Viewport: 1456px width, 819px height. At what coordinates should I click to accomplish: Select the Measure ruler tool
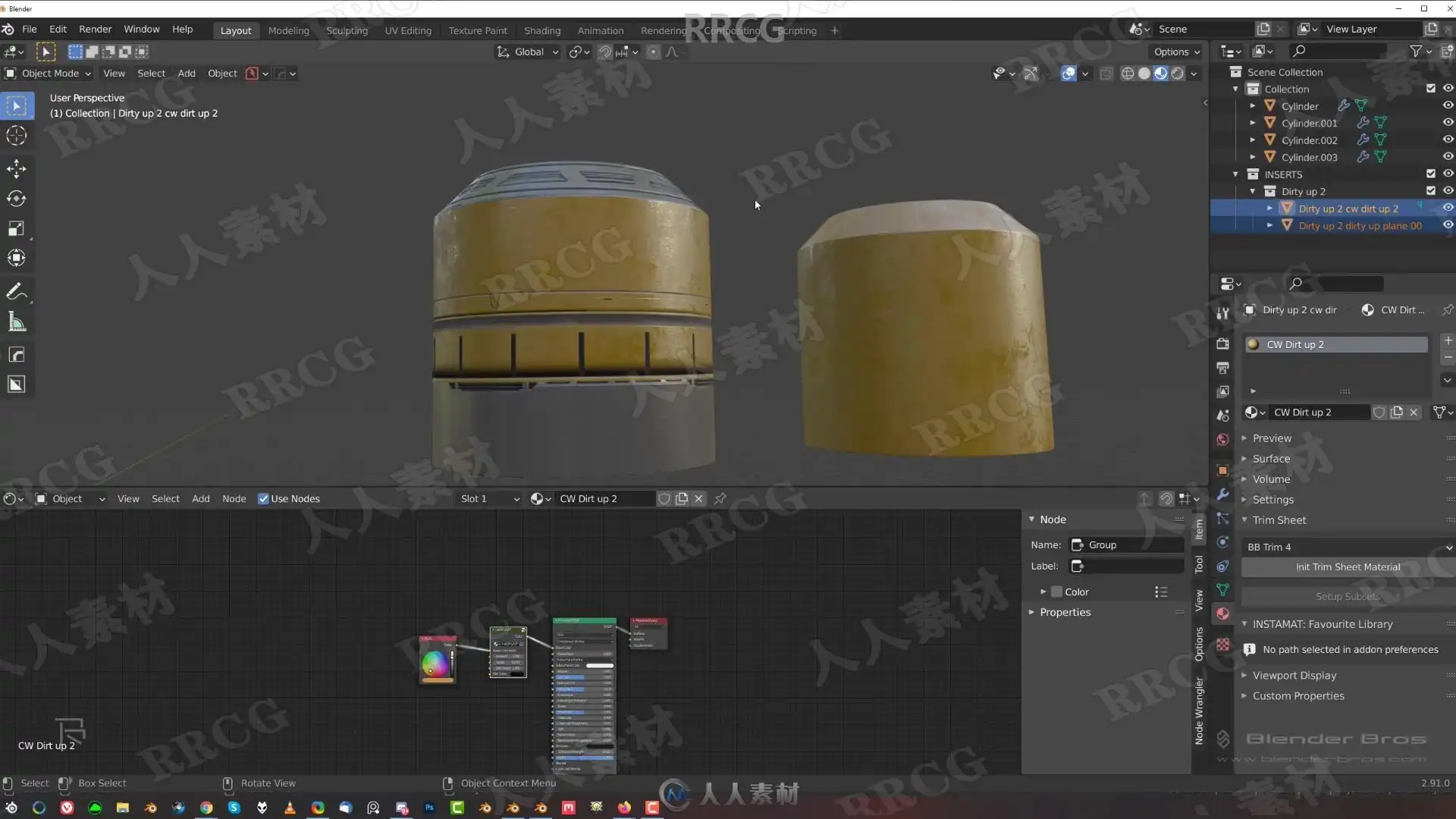point(16,322)
